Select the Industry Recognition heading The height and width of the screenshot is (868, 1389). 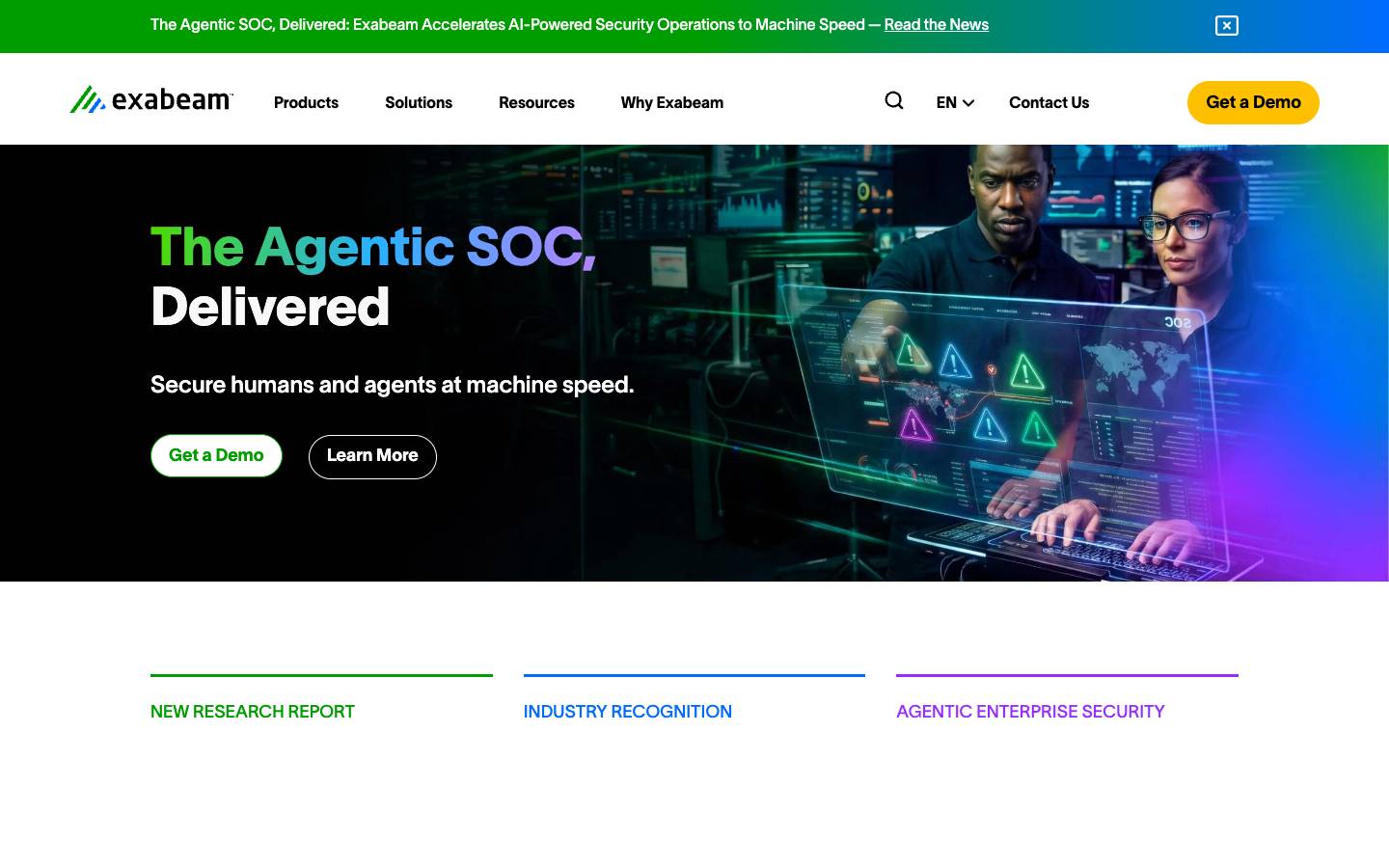628,712
